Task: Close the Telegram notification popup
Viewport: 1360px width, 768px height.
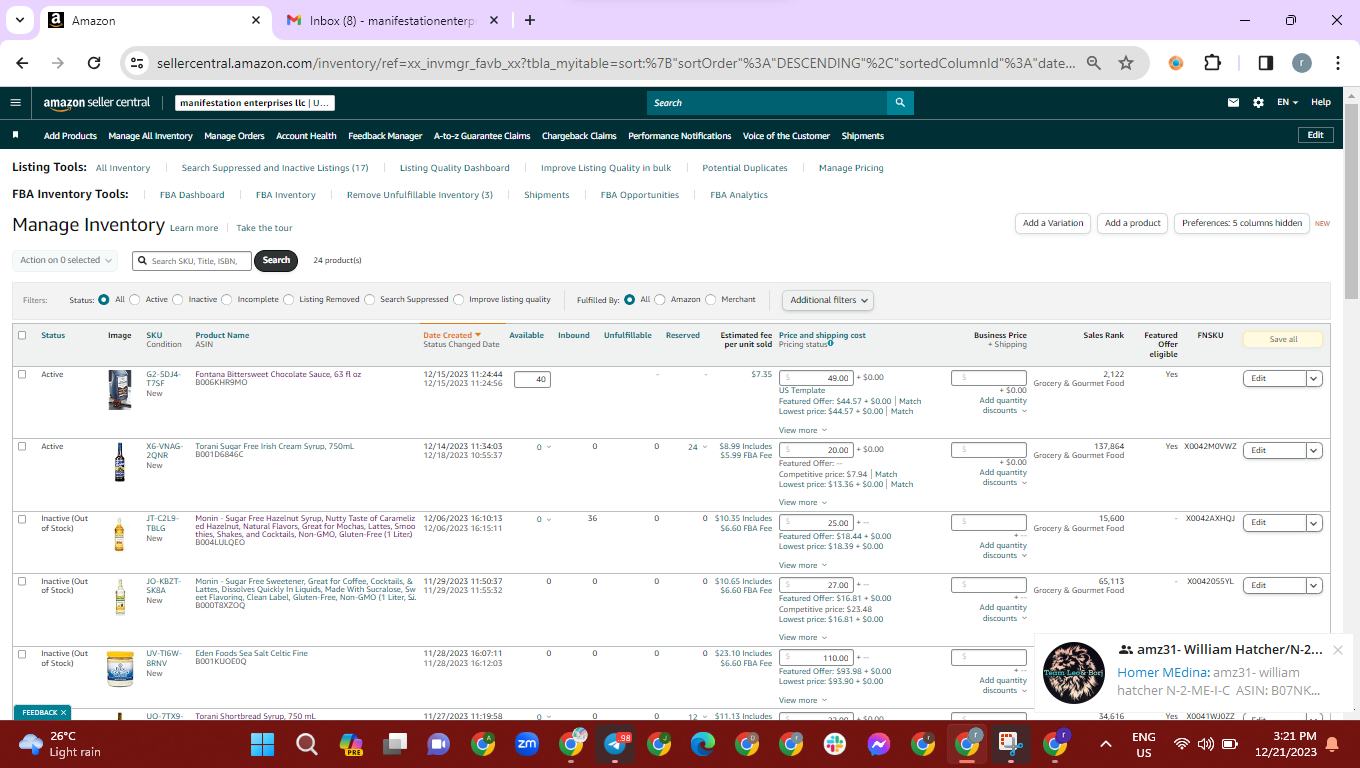Action: 1338,650
